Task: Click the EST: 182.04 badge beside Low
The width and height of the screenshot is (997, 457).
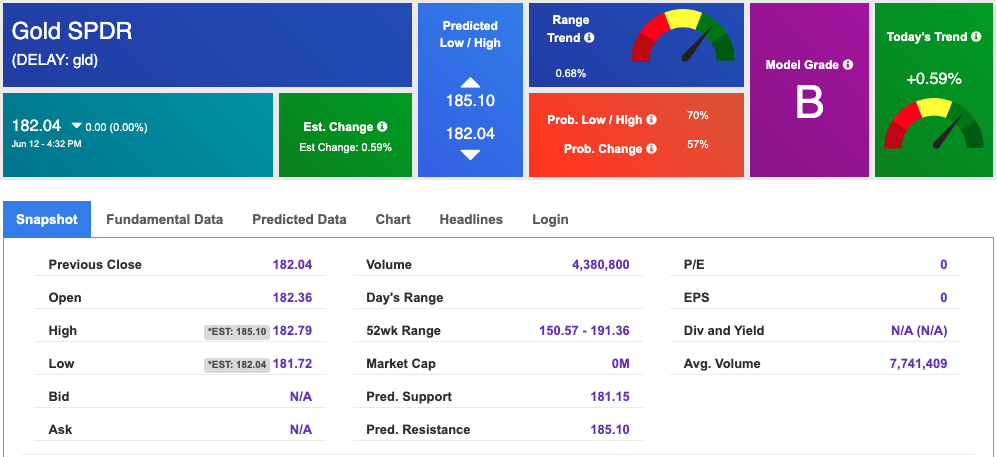Action: pos(237,364)
